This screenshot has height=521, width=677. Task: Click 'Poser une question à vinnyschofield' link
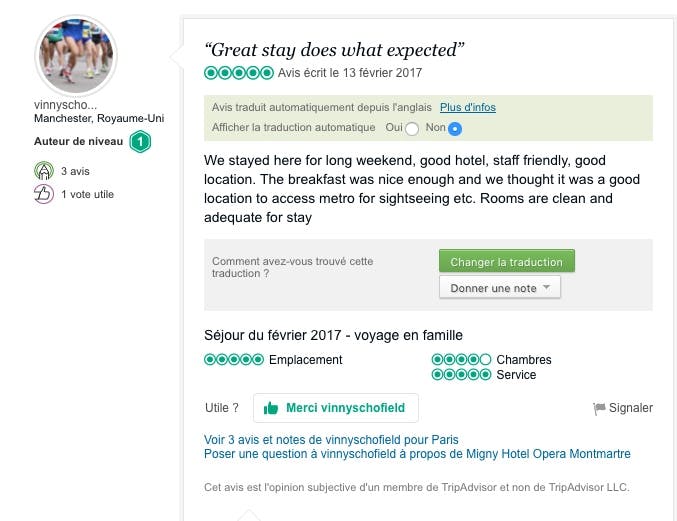417,454
